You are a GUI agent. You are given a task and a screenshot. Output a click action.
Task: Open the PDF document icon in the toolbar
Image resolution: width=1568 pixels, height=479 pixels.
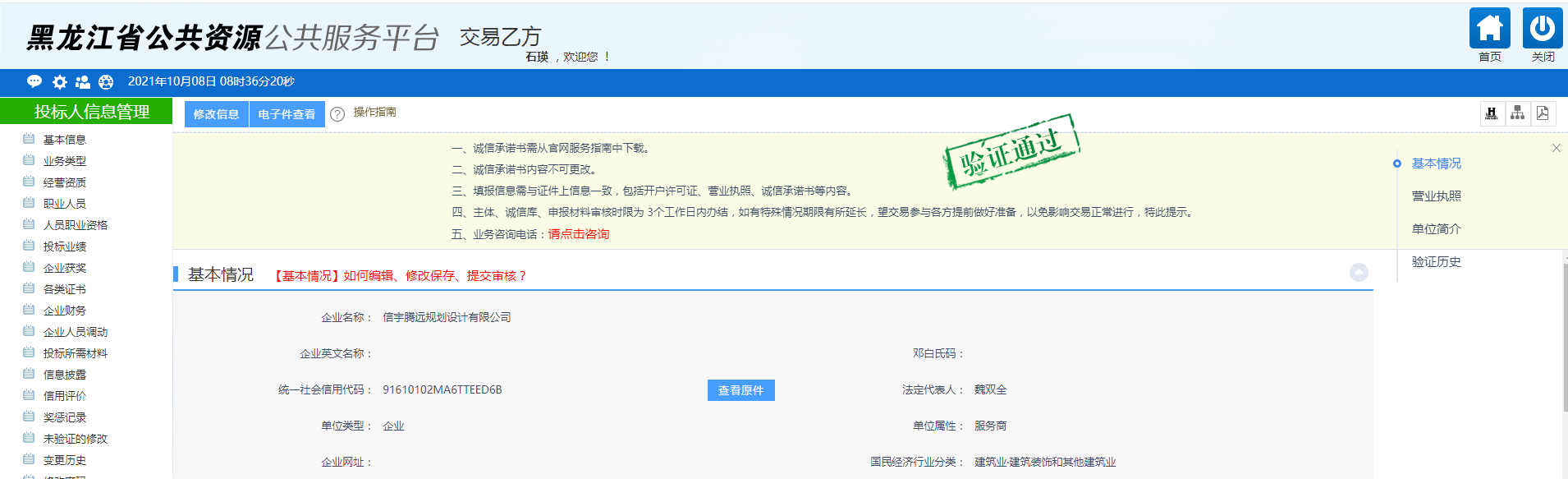[1543, 113]
